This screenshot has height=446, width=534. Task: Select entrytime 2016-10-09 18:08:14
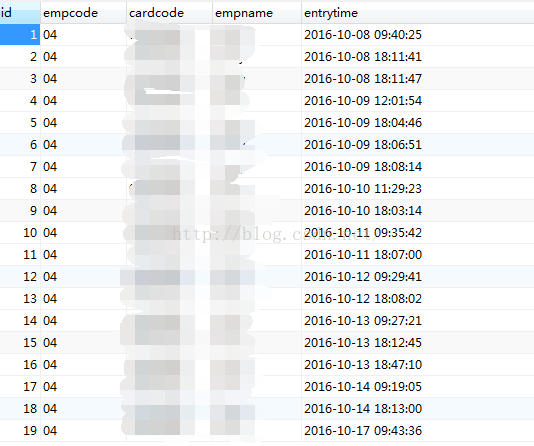[x=363, y=166]
